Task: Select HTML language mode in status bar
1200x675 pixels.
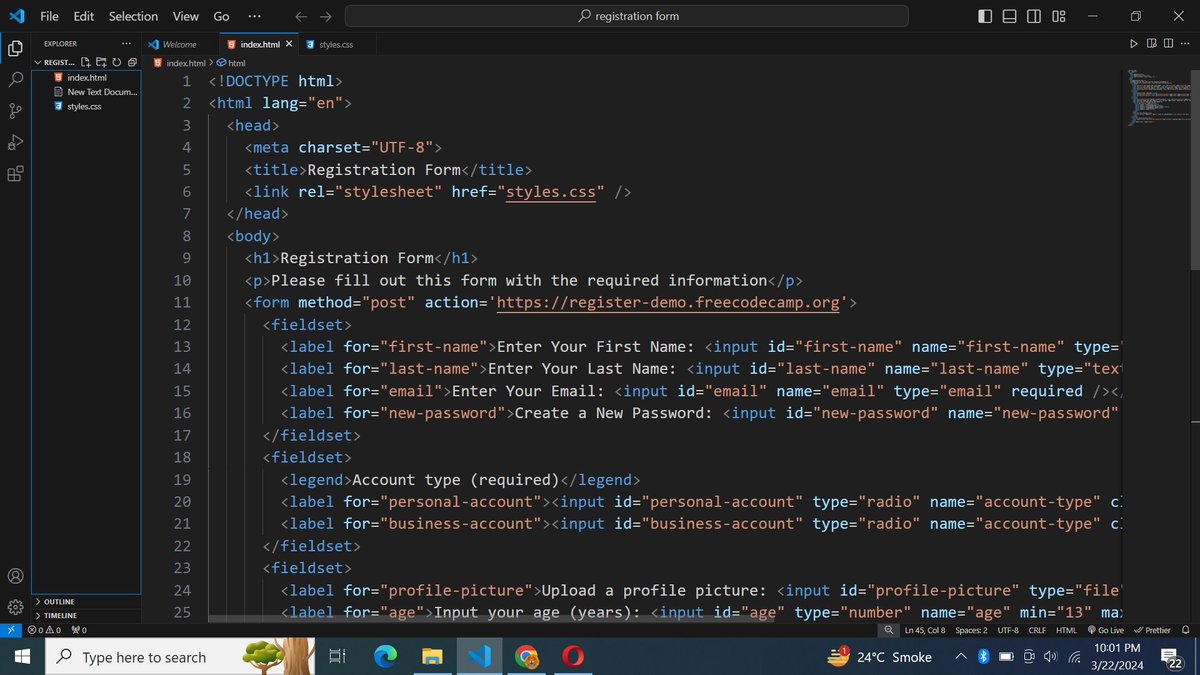Action: click(1066, 630)
